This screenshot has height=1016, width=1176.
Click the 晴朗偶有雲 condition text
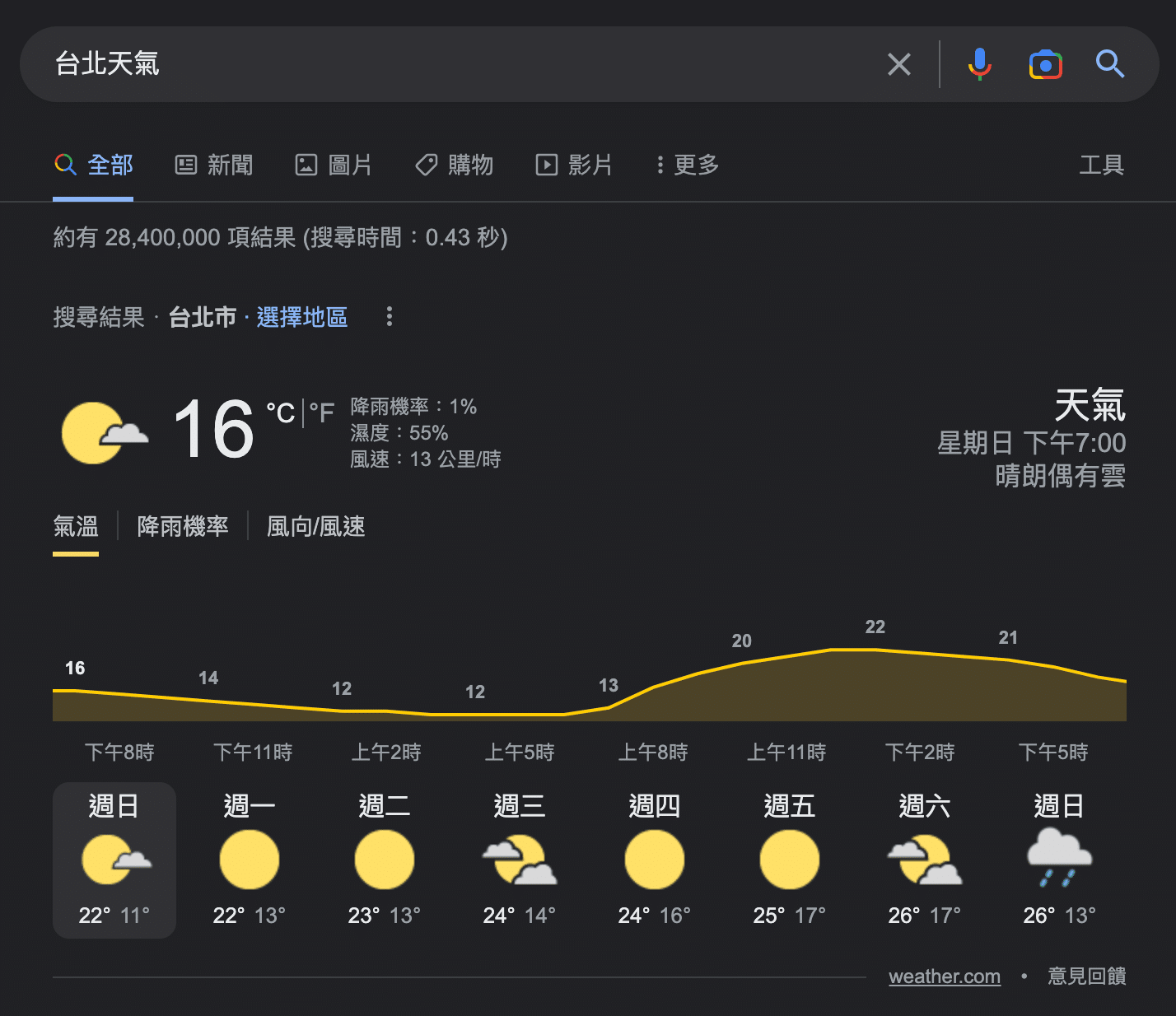click(1061, 476)
